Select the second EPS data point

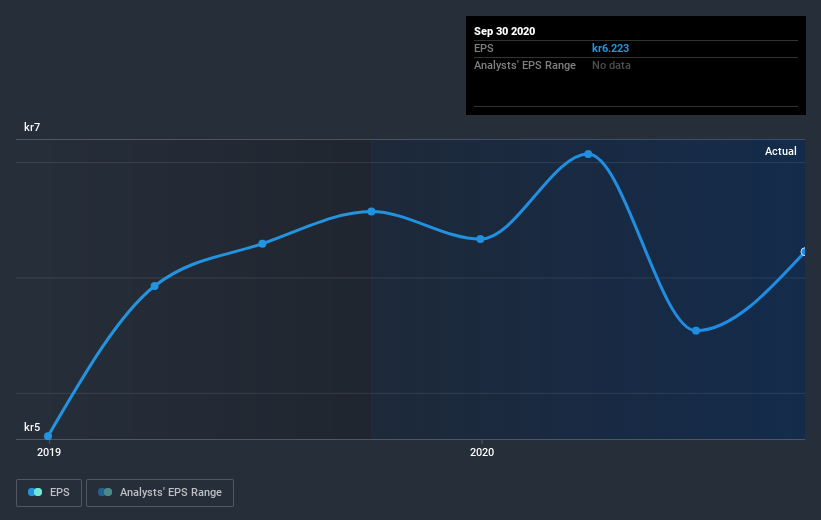pos(154,286)
